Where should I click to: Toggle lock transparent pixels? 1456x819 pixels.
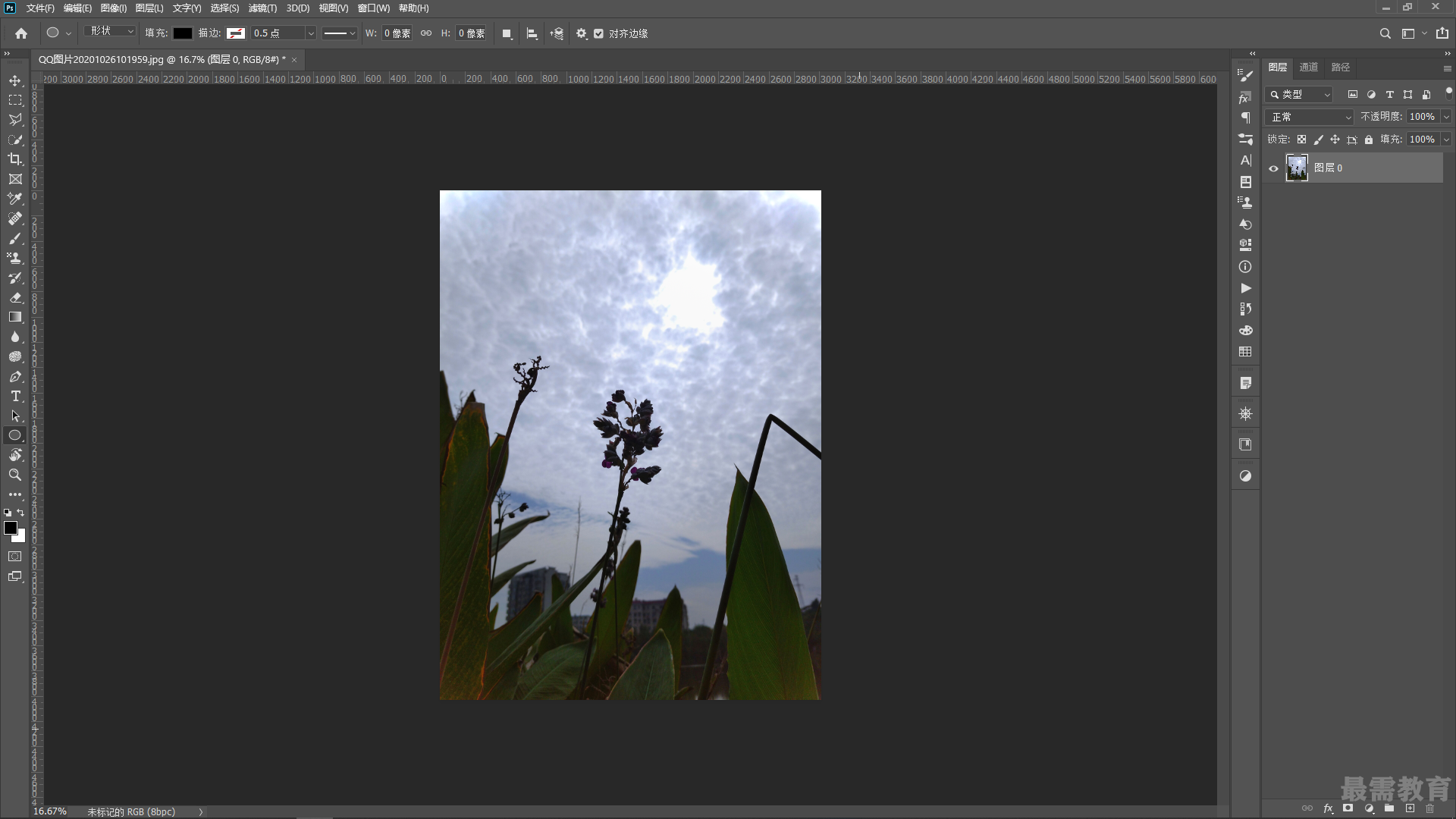(1301, 140)
